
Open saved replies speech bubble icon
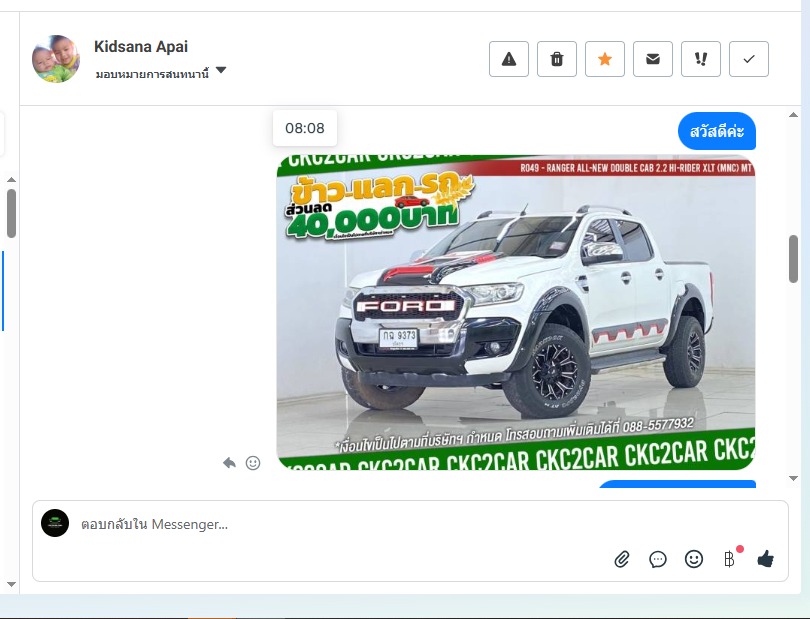point(658,559)
